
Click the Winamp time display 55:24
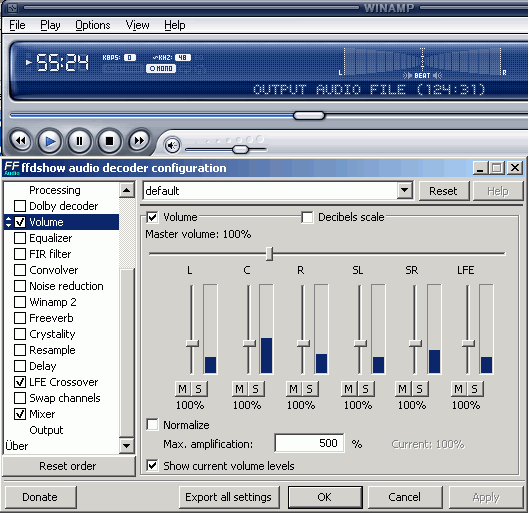click(62, 63)
